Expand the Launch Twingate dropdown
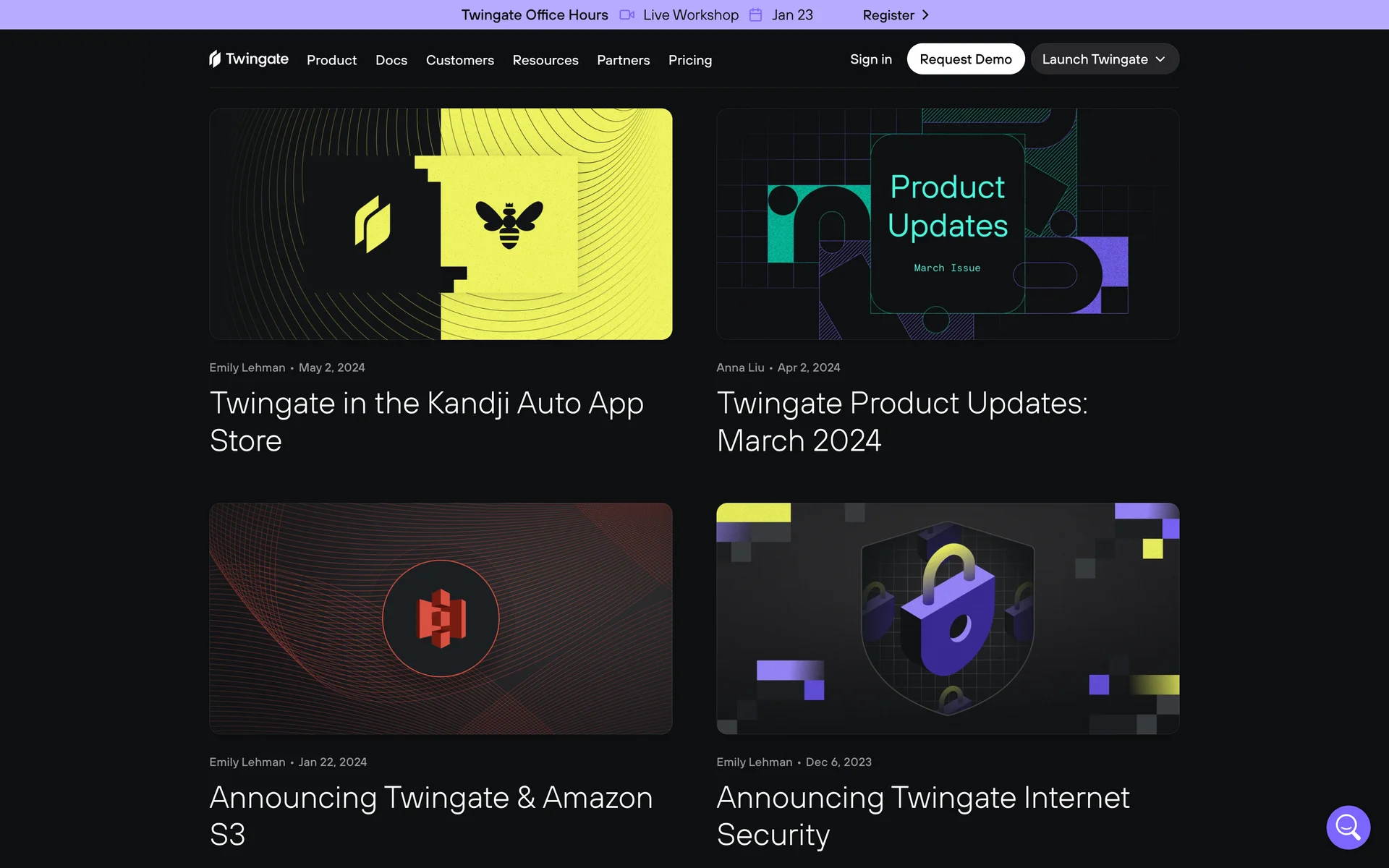Screen dimensions: 1389x868 1104,59
